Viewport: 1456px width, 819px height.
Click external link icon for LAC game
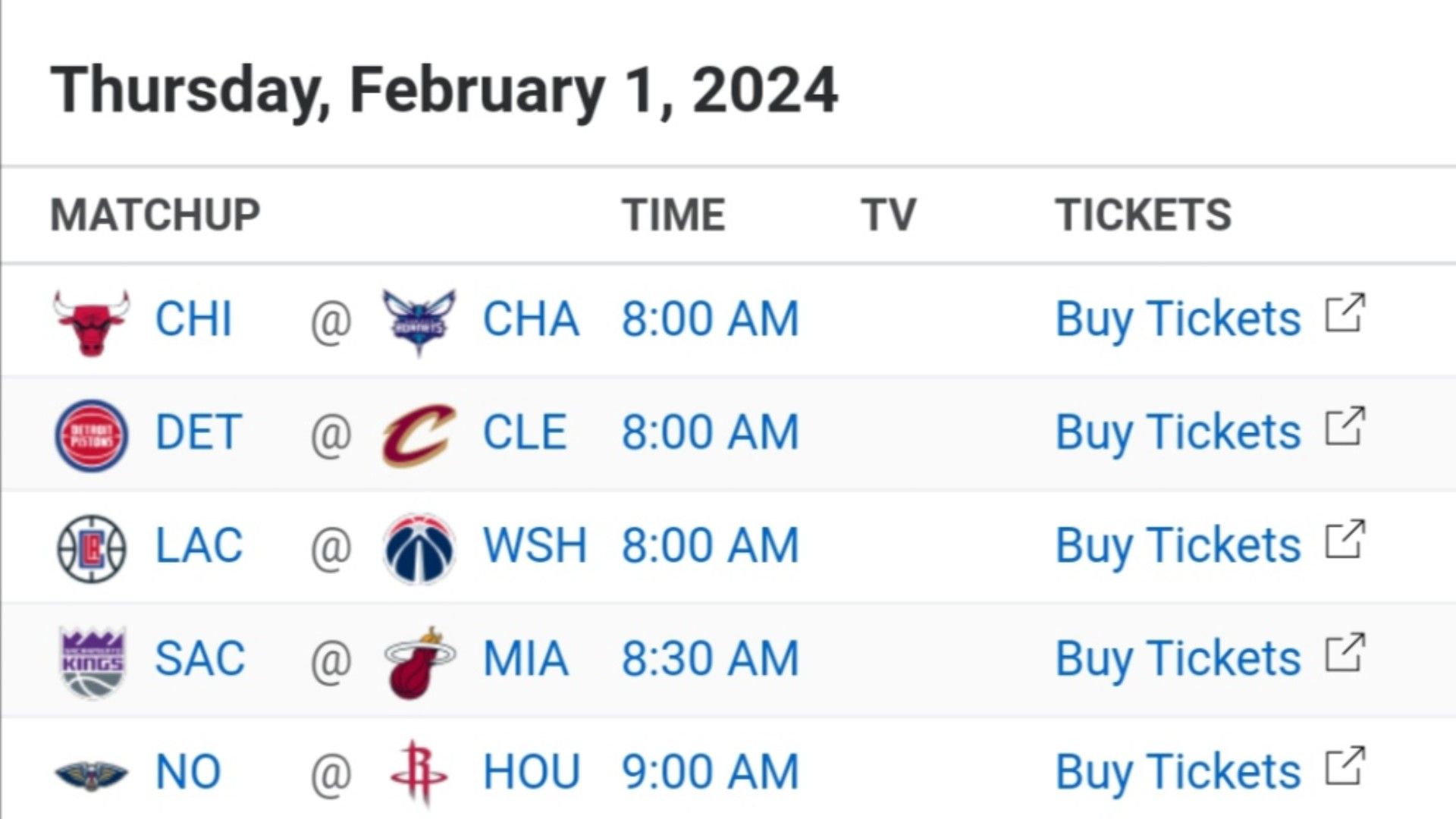[x=1345, y=540]
